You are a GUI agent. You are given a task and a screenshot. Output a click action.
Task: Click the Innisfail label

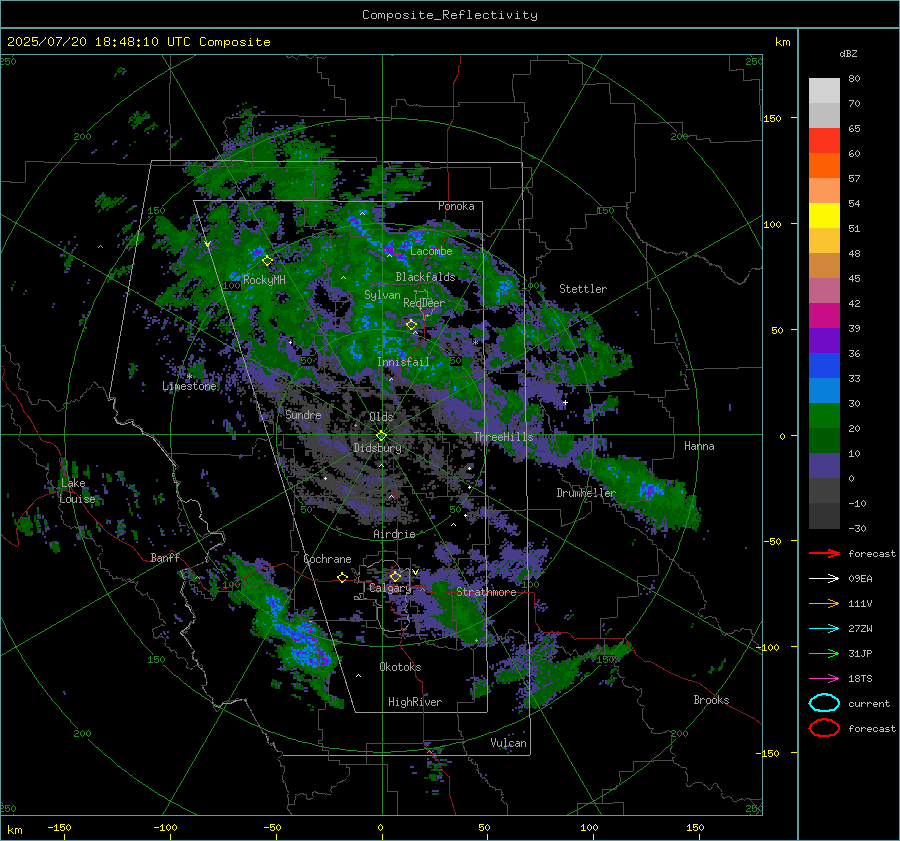[403, 362]
